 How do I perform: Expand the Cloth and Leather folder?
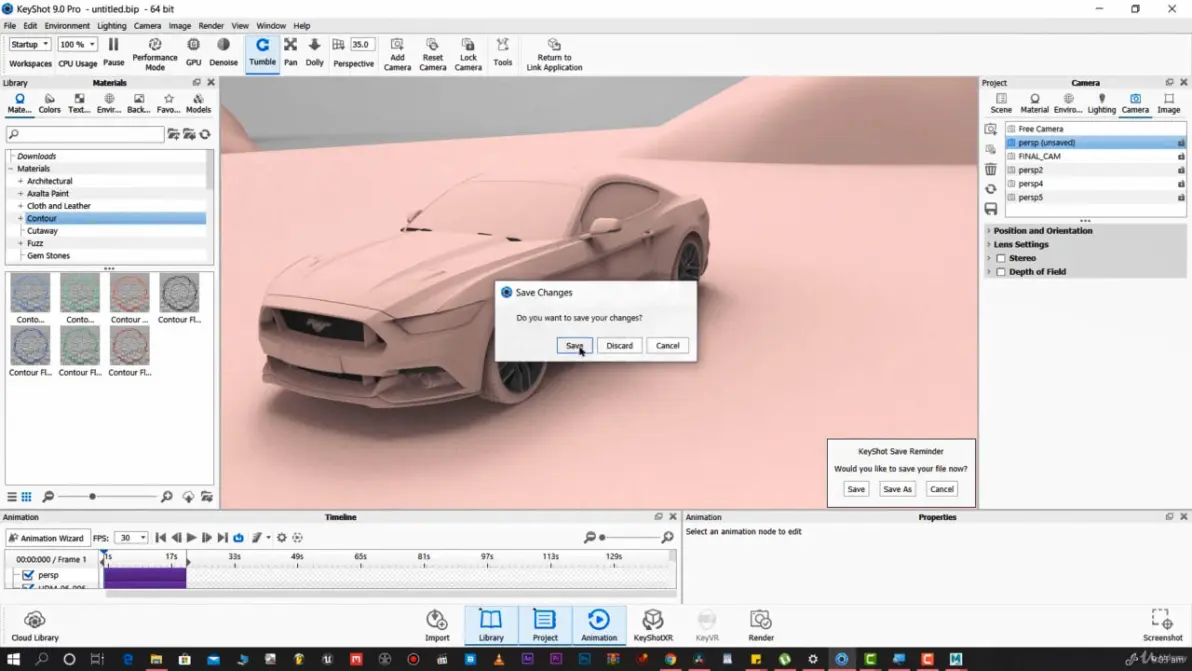tap(21, 206)
